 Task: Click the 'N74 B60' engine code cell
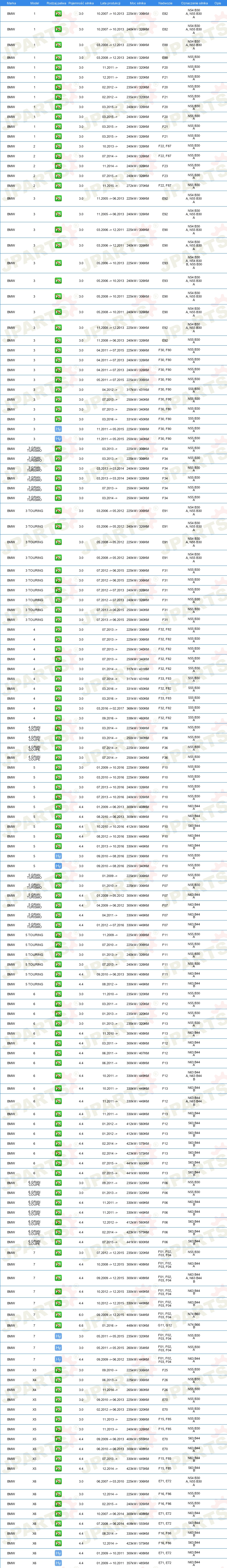pyautogui.click(x=194, y=1315)
